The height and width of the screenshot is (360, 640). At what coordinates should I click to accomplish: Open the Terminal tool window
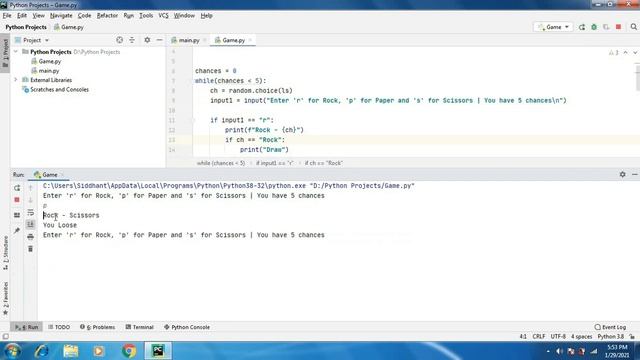(140, 327)
